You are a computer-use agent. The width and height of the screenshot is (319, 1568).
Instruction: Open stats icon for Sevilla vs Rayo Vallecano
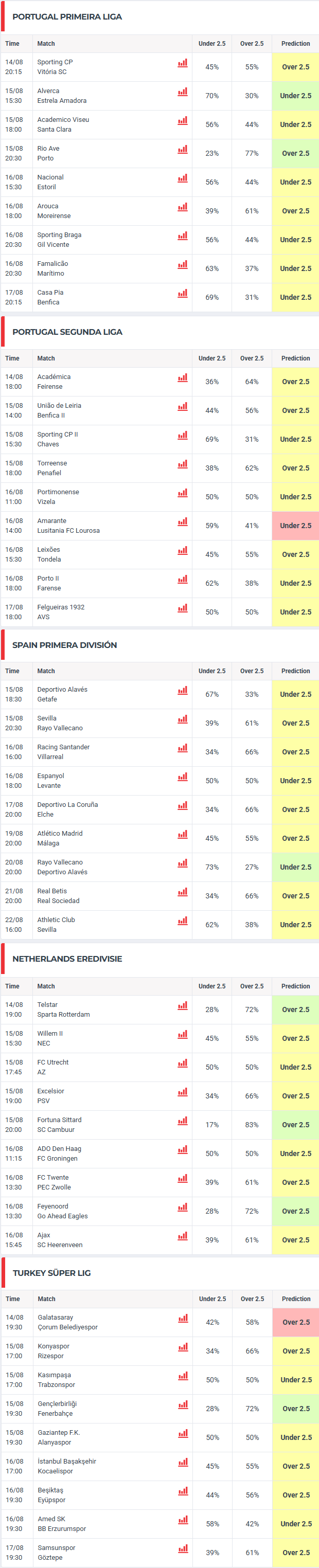[x=183, y=719]
